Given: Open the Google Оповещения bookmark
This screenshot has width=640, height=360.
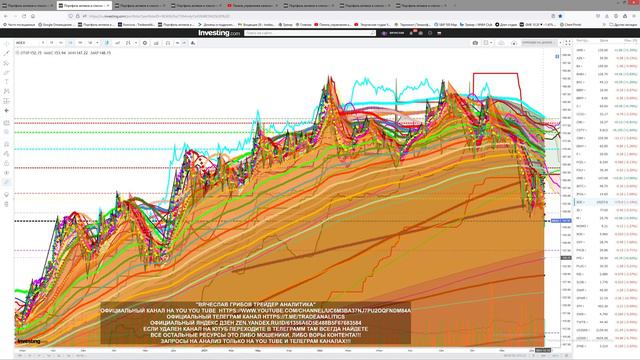Looking at the screenshot, I should click(x=56, y=24).
